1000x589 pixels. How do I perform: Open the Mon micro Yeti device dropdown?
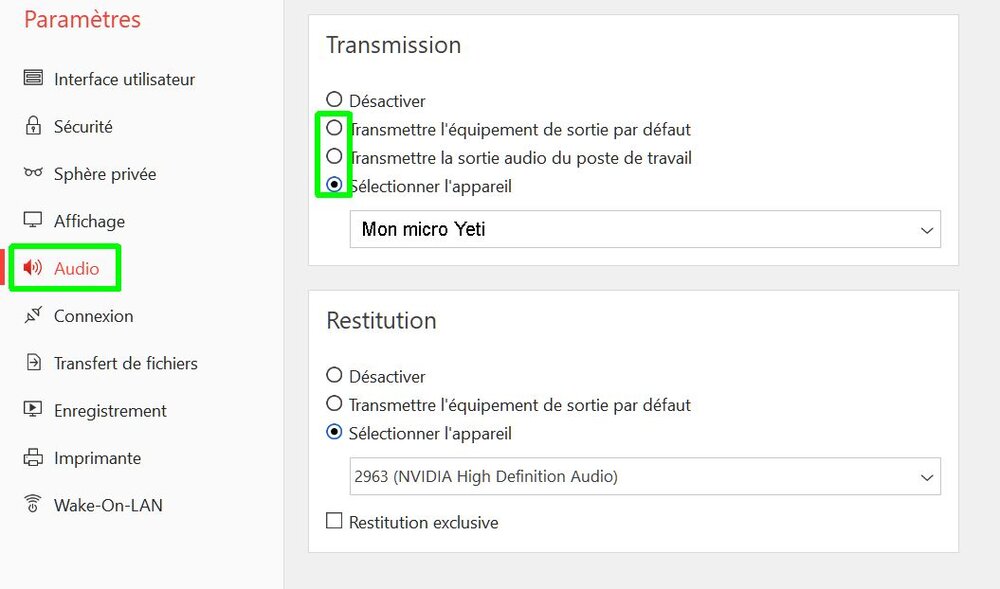coord(645,229)
